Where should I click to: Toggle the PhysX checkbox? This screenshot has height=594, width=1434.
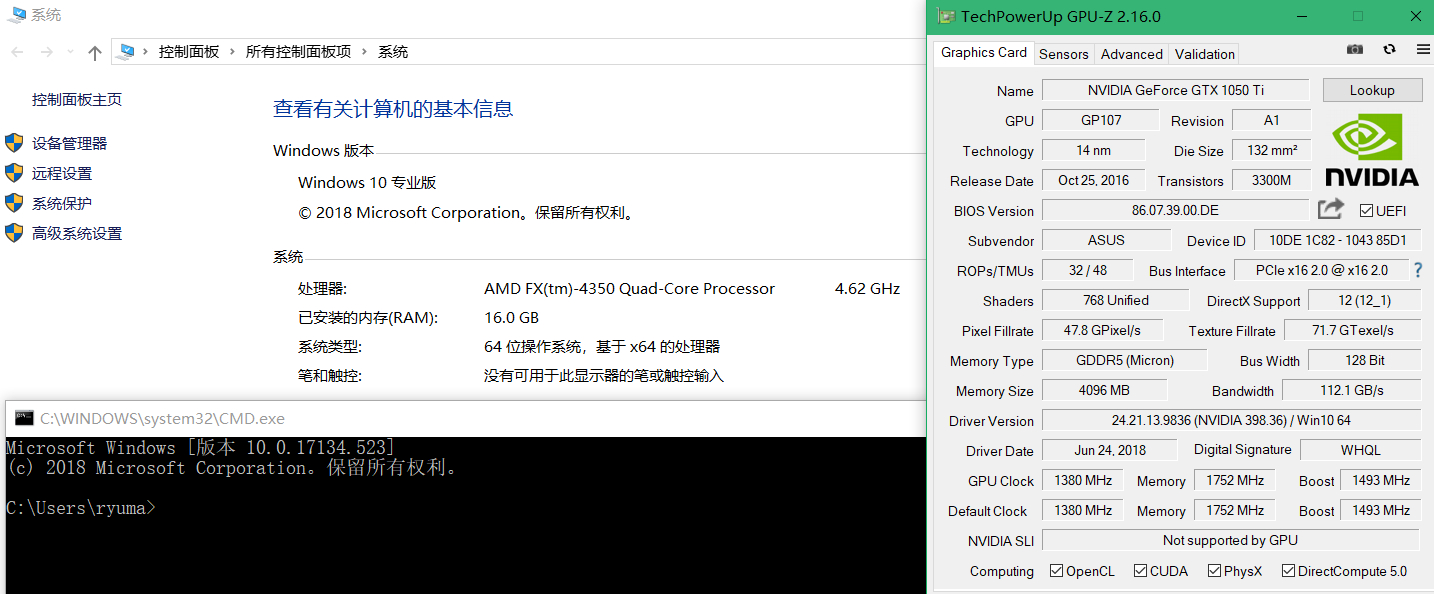1214,571
